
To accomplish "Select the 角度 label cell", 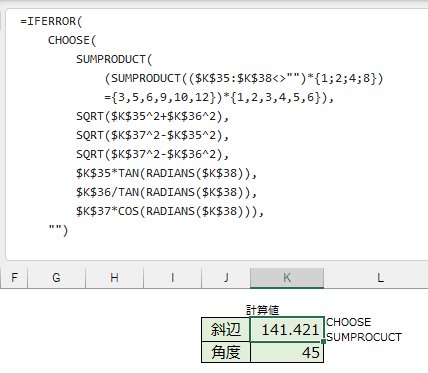I will click(226, 352).
